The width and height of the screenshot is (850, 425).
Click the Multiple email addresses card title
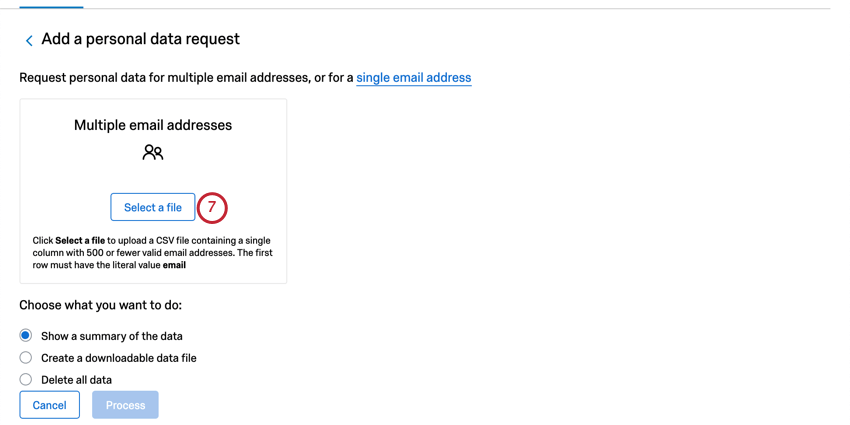tap(153, 125)
